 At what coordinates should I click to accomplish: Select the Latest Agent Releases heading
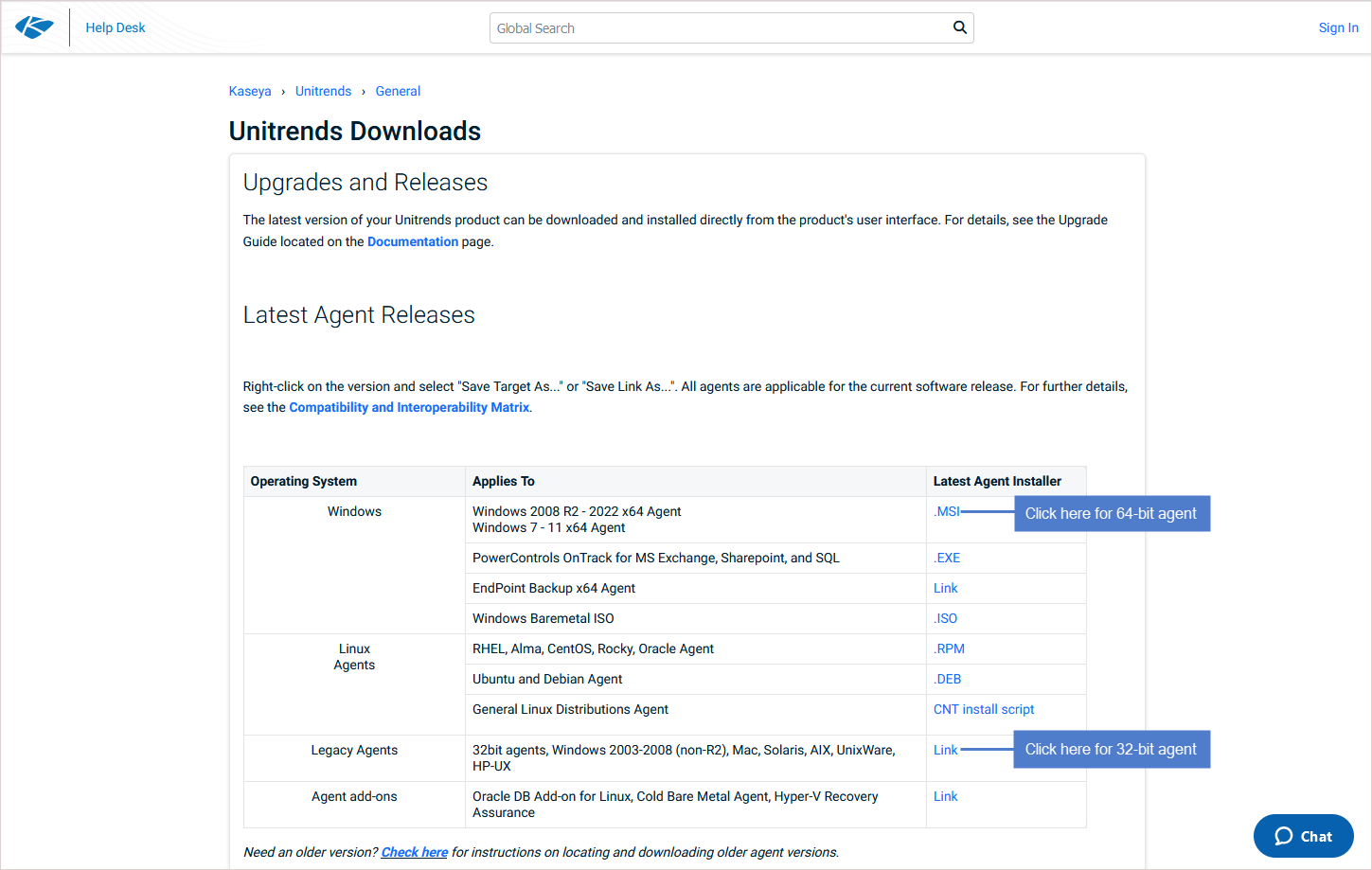(x=359, y=314)
